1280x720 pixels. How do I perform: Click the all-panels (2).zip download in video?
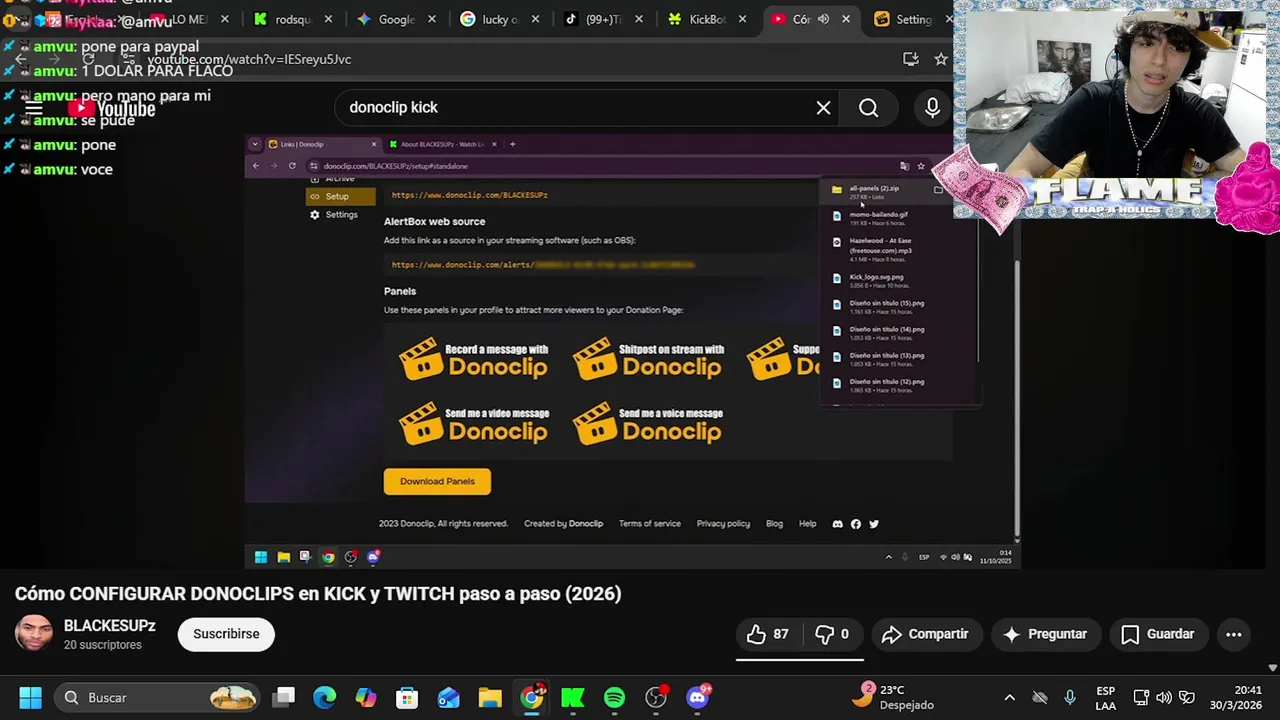tap(874, 191)
